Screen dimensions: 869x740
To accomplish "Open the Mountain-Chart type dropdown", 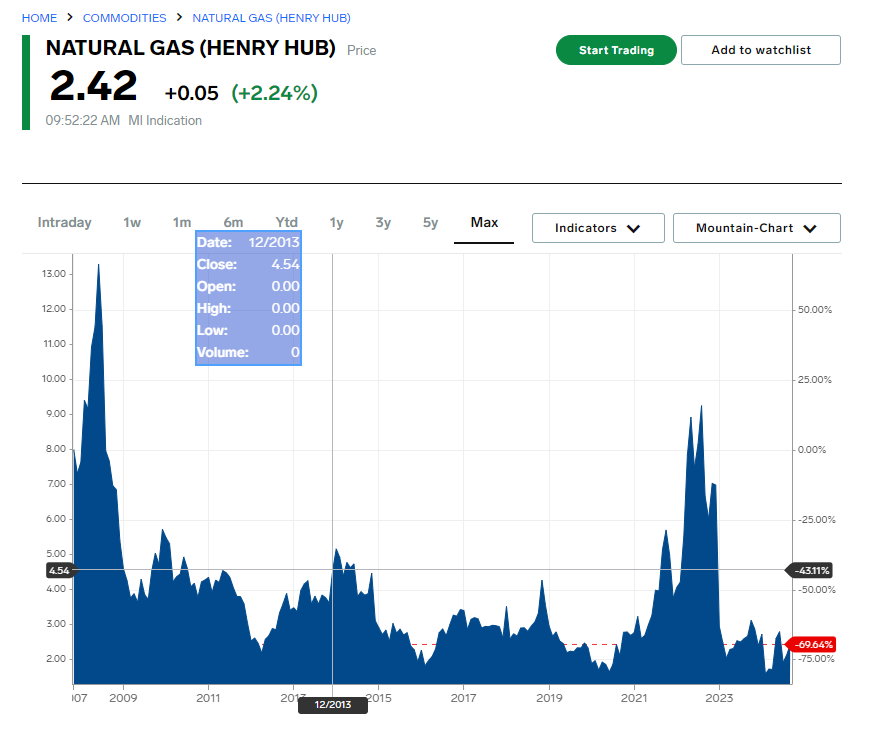I will pyautogui.click(x=756, y=228).
